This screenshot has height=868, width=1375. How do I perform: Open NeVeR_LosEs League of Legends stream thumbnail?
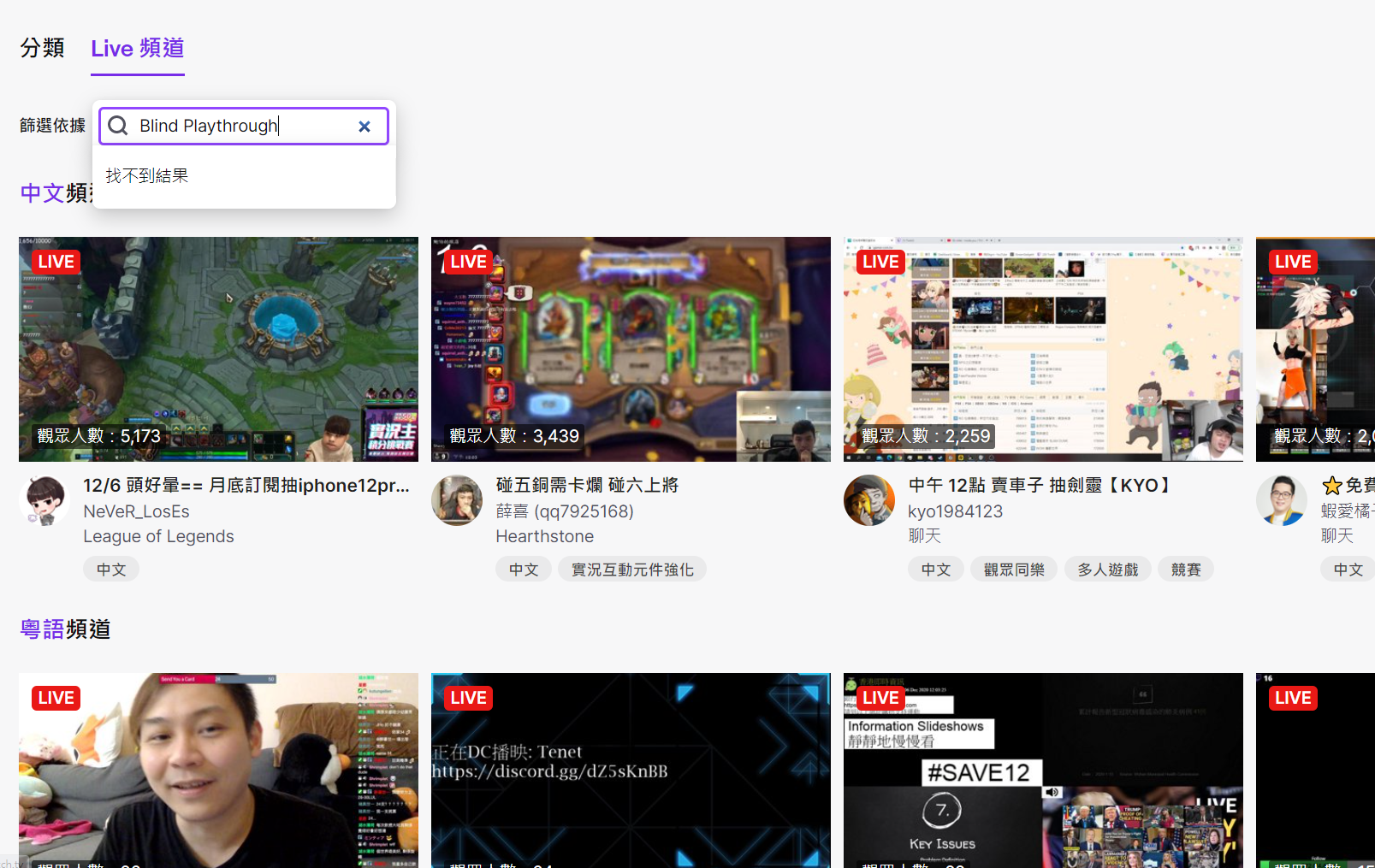[x=218, y=349]
